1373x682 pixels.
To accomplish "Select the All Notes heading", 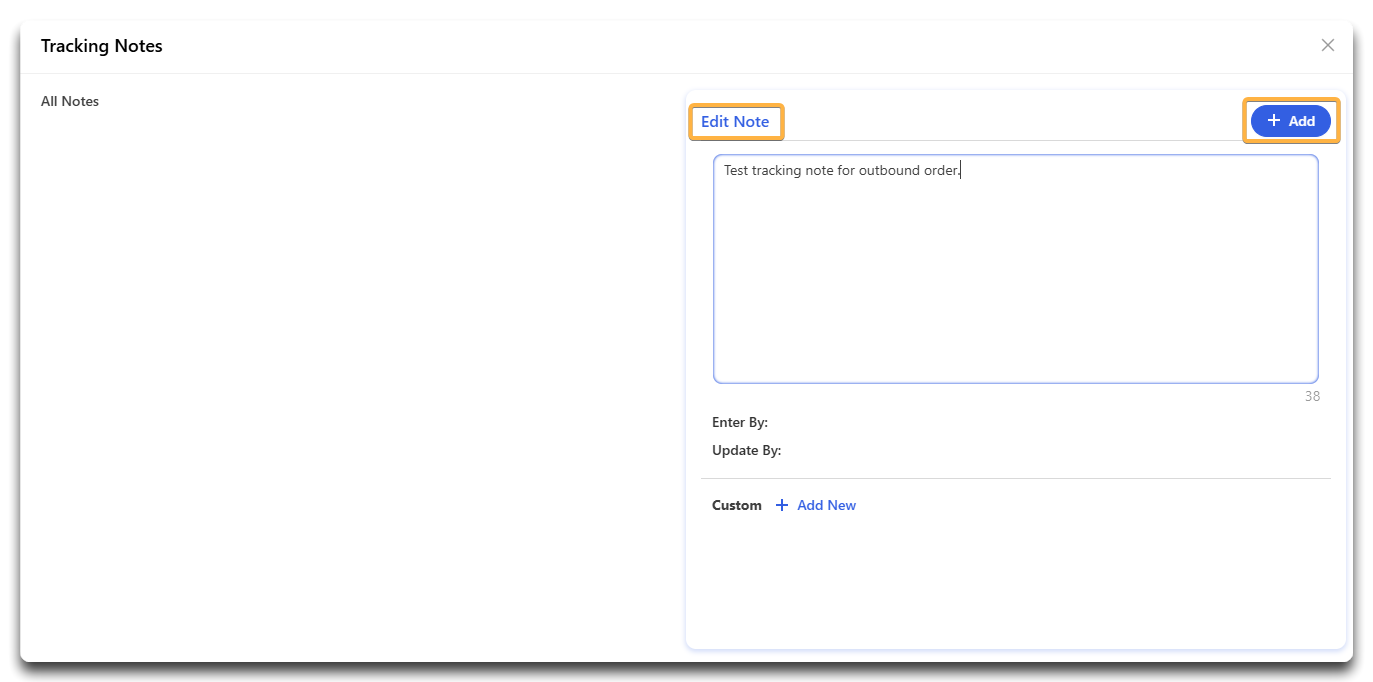I will (70, 101).
